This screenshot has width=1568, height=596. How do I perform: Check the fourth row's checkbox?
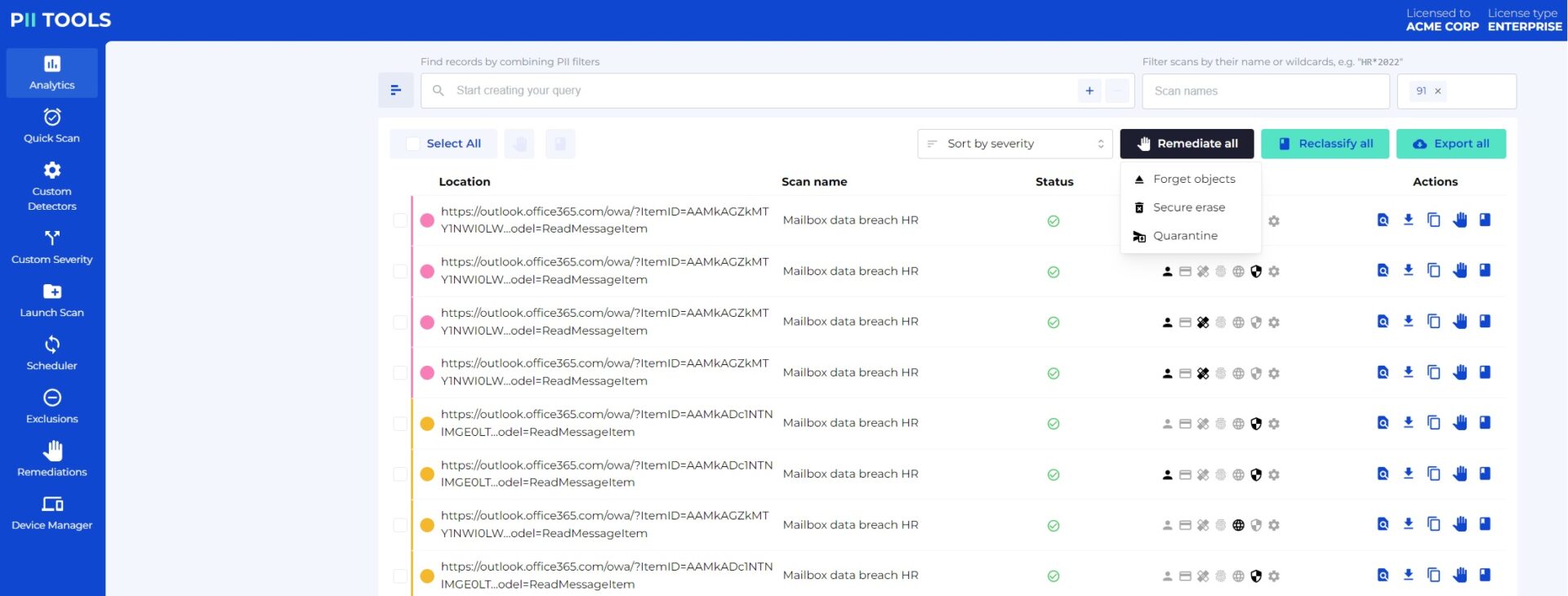[x=400, y=372]
